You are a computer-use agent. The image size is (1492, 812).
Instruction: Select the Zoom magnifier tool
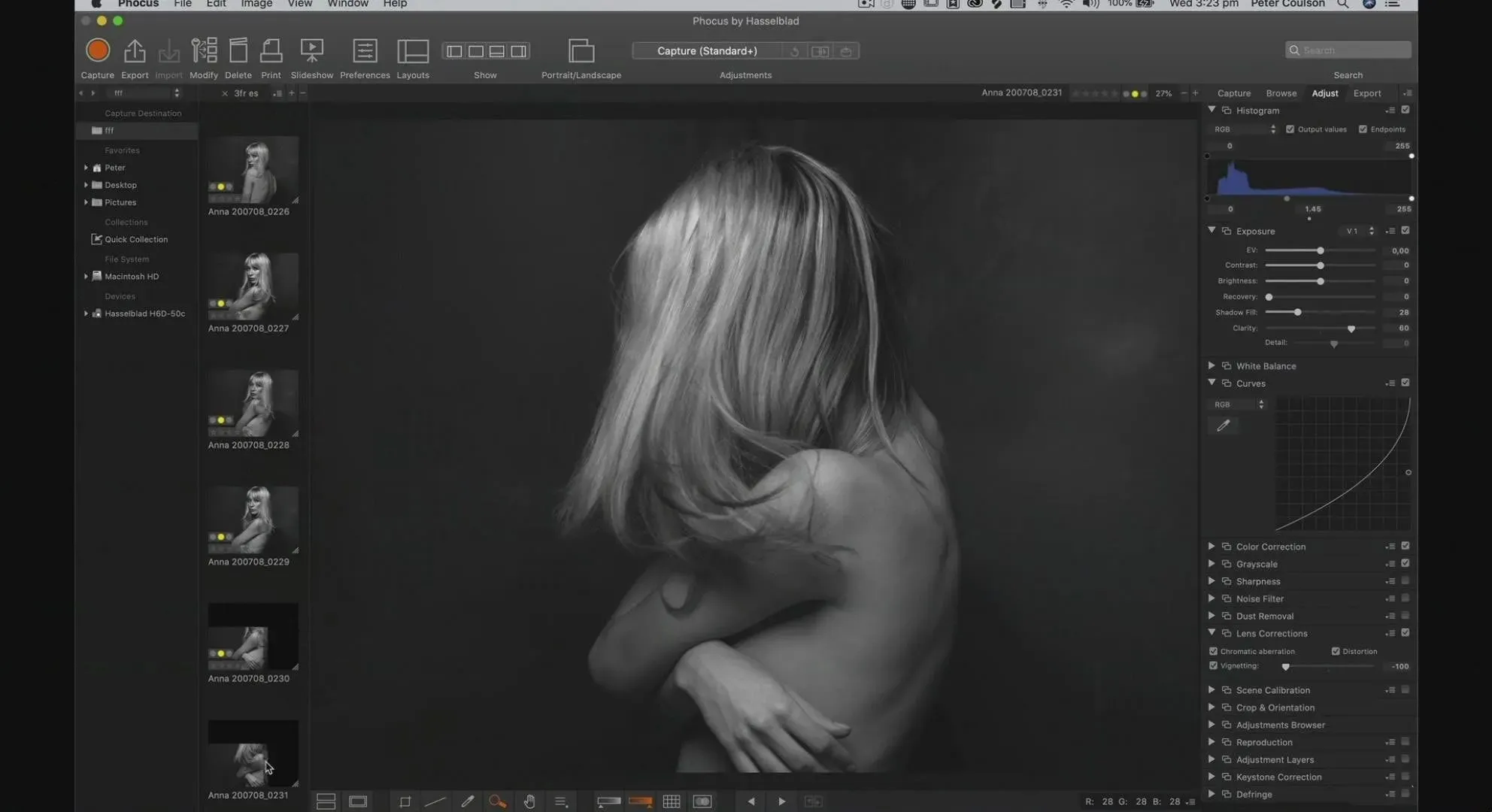[497, 801]
